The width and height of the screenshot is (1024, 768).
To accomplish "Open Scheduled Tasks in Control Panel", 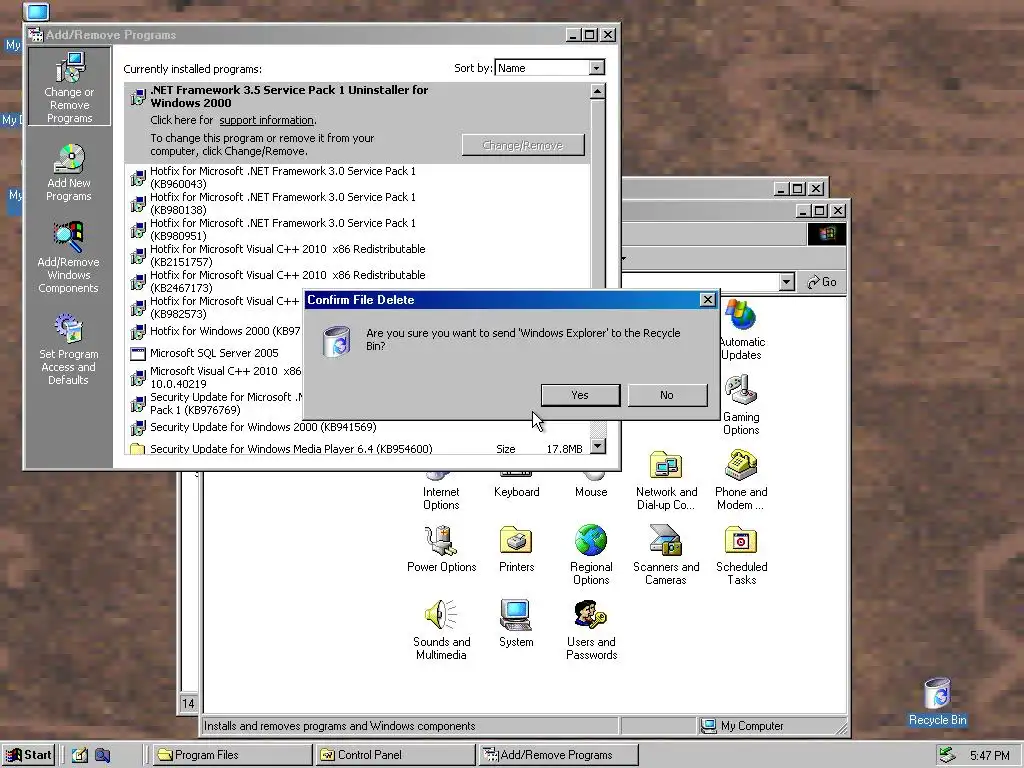I will (x=741, y=555).
